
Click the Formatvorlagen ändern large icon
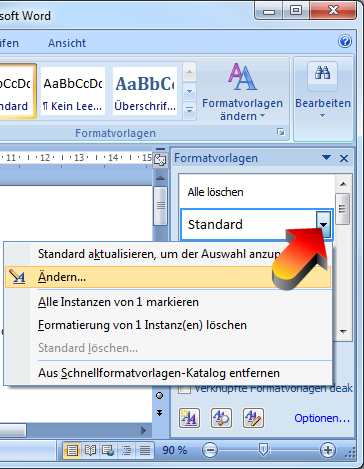(x=242, y=77)
